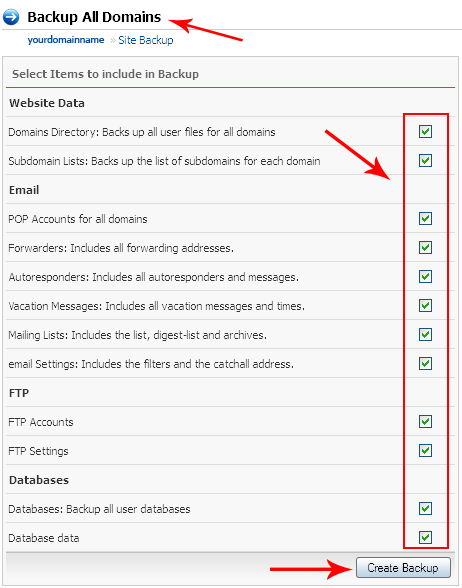Click the Create Backup button

pyautogui.click(x=403, y=568)
